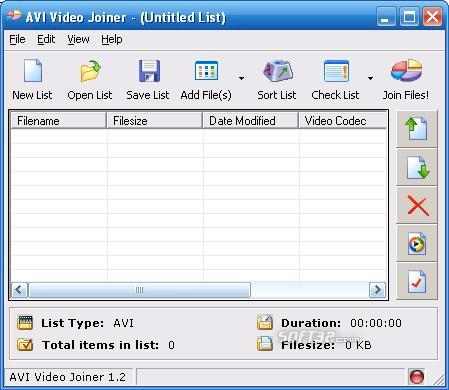Click the AVI list type value
This screenshot has height=390, width=449.
[123, 323]
